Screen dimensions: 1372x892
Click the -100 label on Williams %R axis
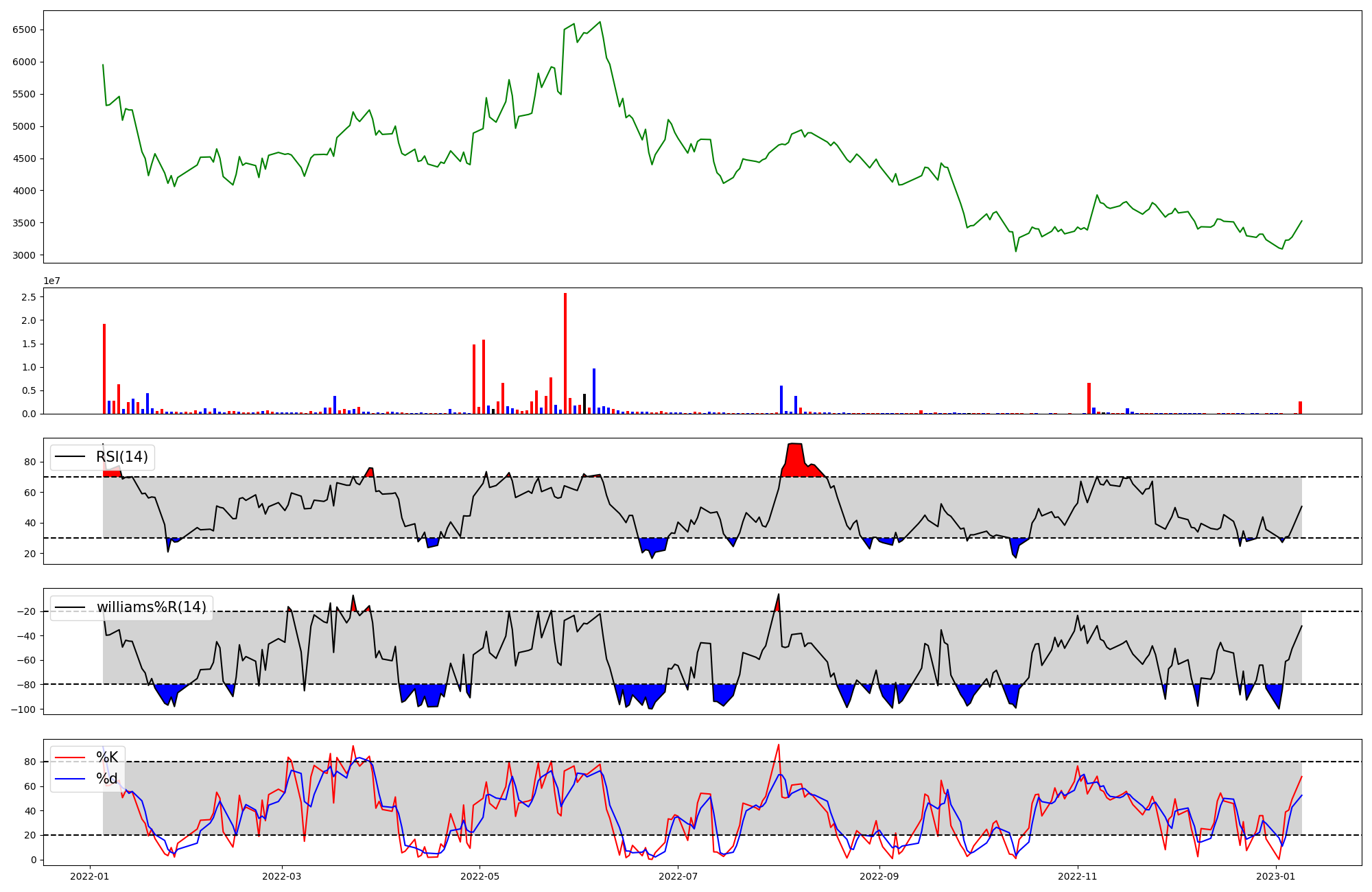point(23,709)
